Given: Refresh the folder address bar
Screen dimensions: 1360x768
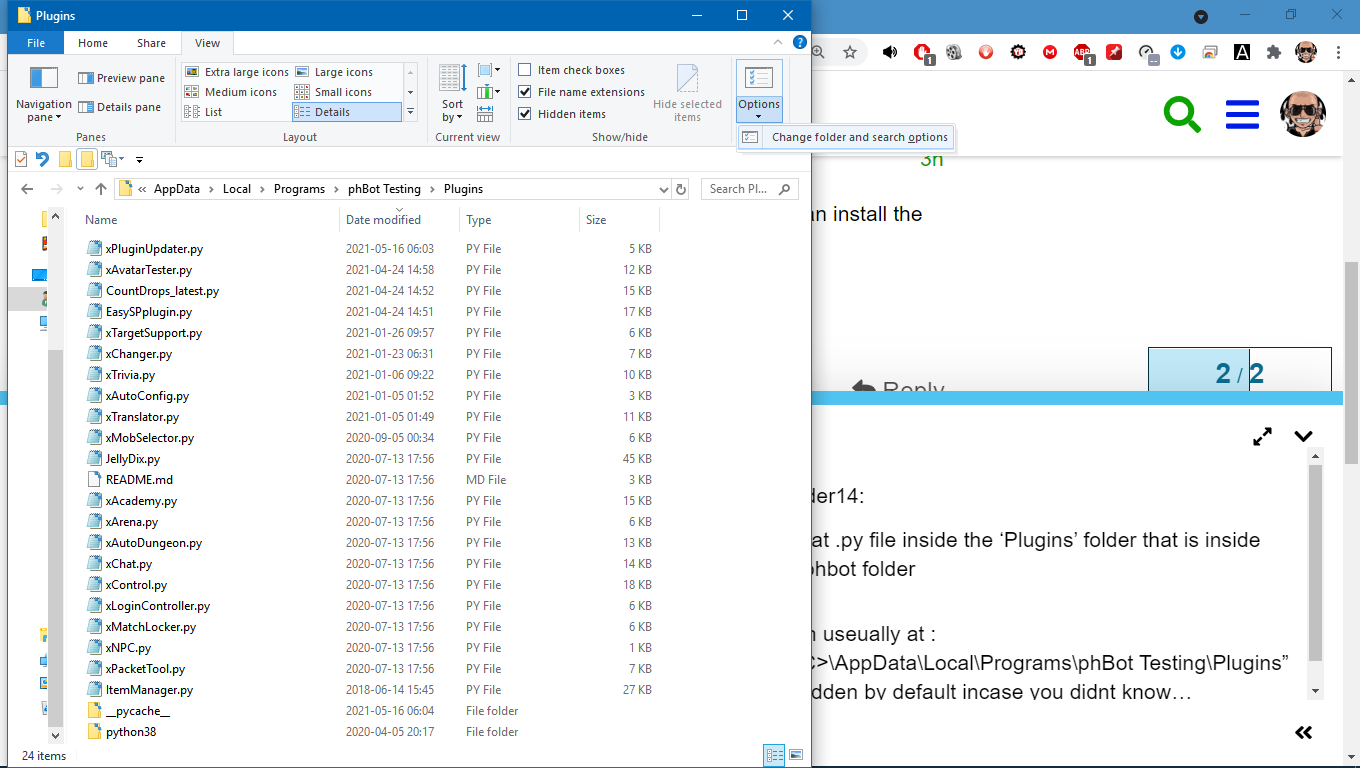Looking at the screenshot, I should [681, 189].
